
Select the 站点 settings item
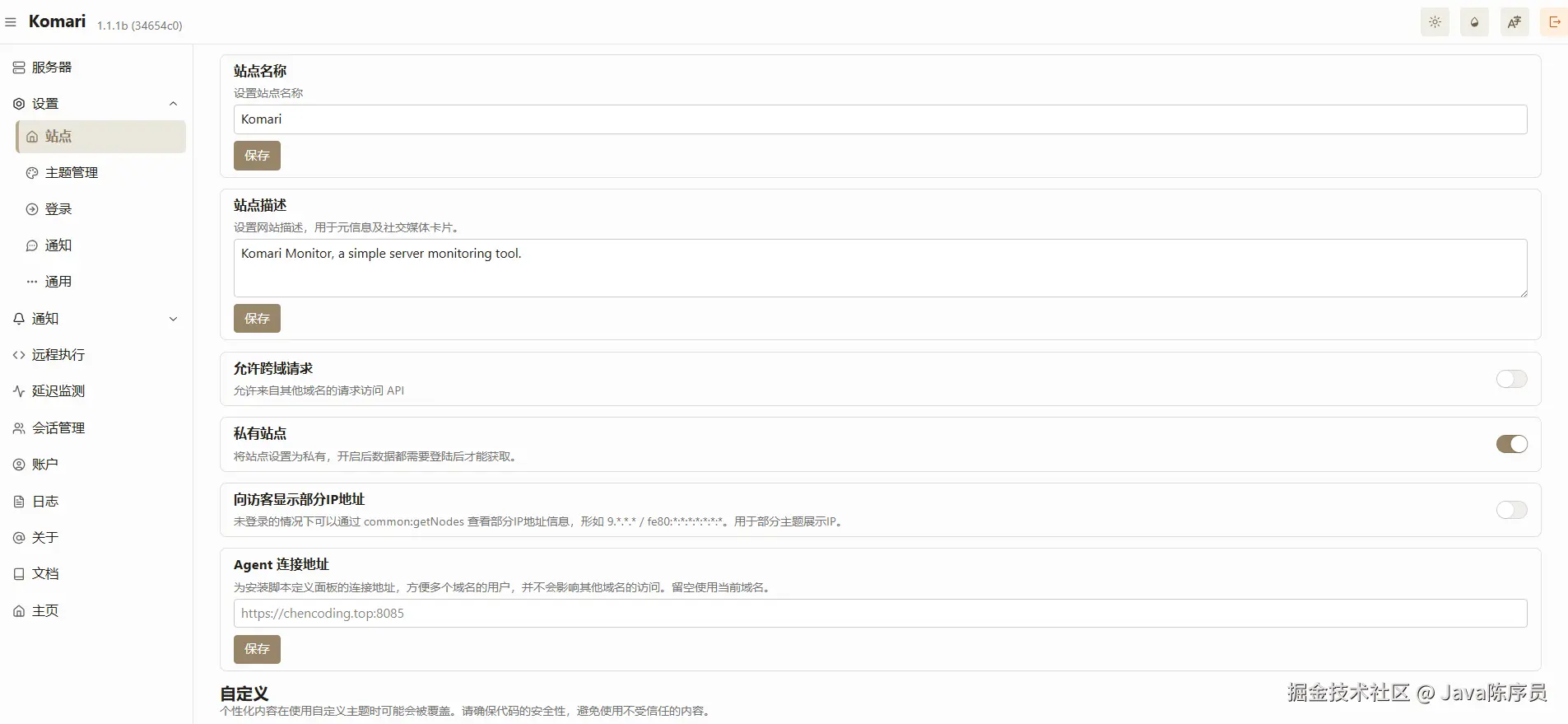tap(100, 137)
